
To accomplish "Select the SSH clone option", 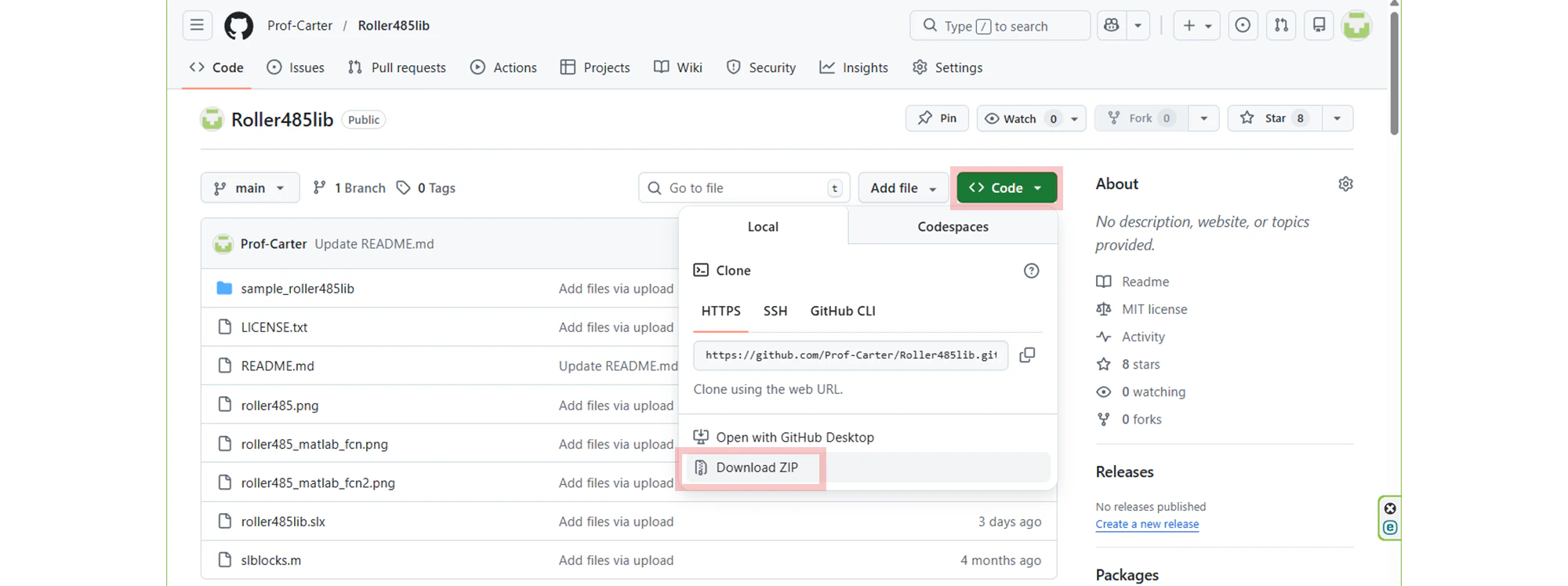I will [775, 311].
